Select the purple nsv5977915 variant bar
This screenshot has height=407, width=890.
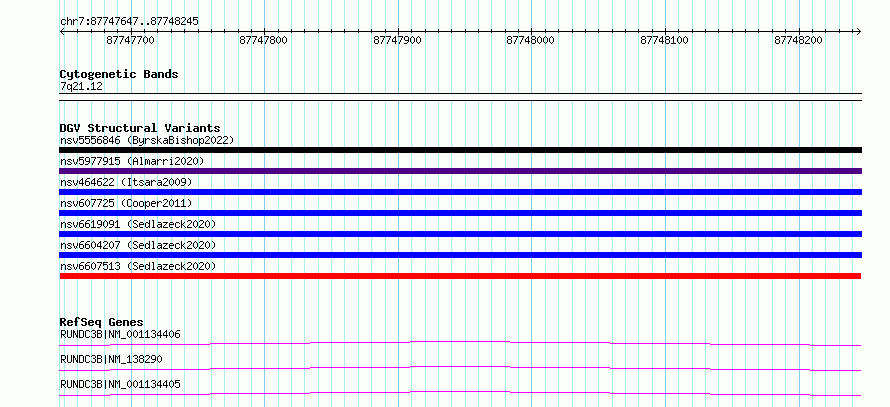coord(460,171)
